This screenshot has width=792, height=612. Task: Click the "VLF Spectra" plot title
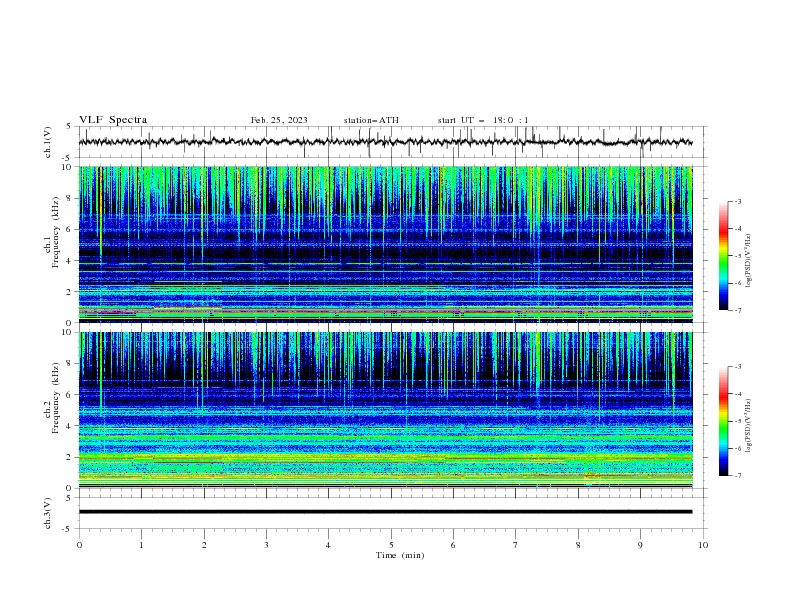(113, 120)
